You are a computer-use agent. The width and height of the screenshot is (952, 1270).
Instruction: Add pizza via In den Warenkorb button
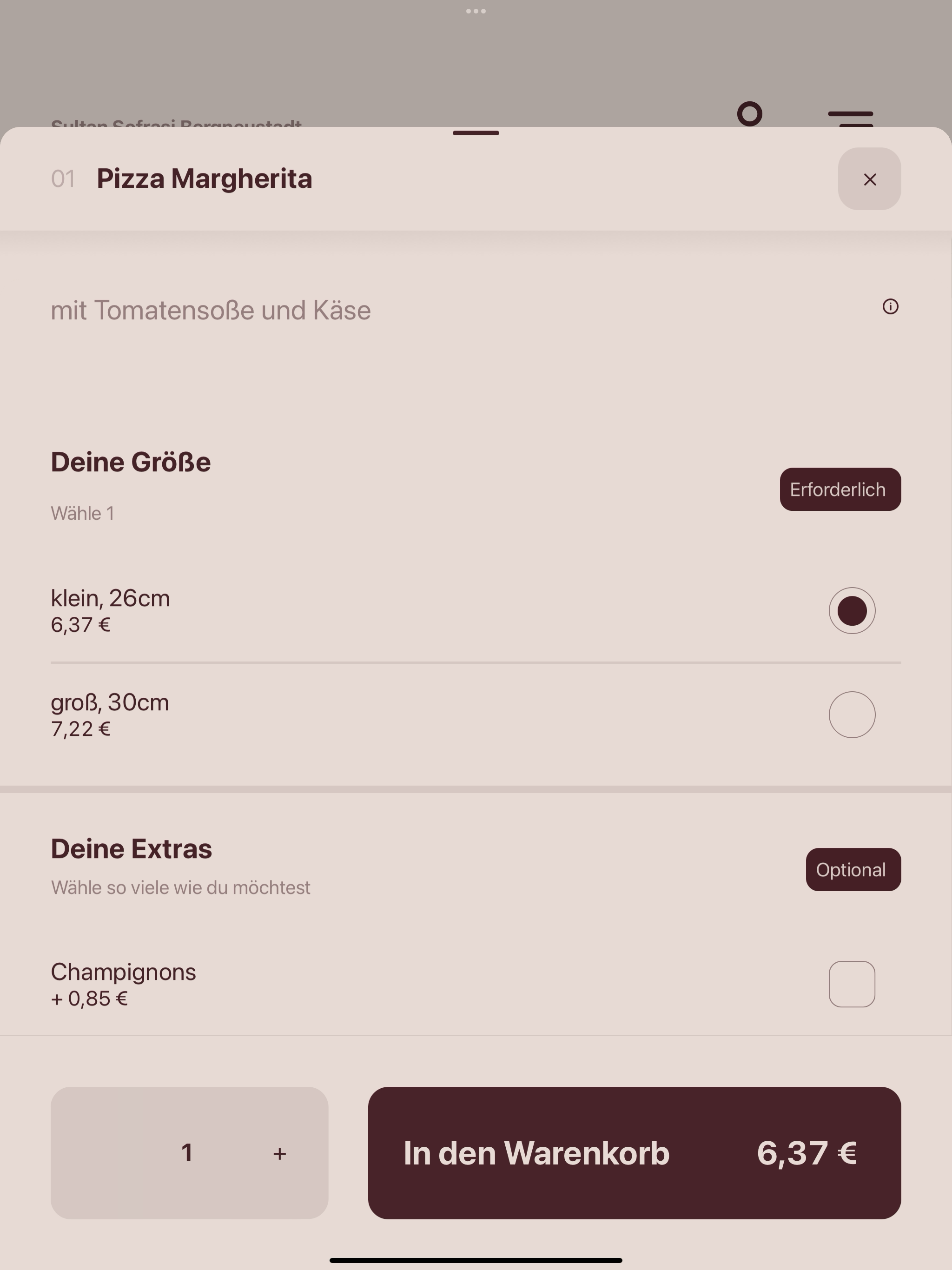[x=635, y=1153]
